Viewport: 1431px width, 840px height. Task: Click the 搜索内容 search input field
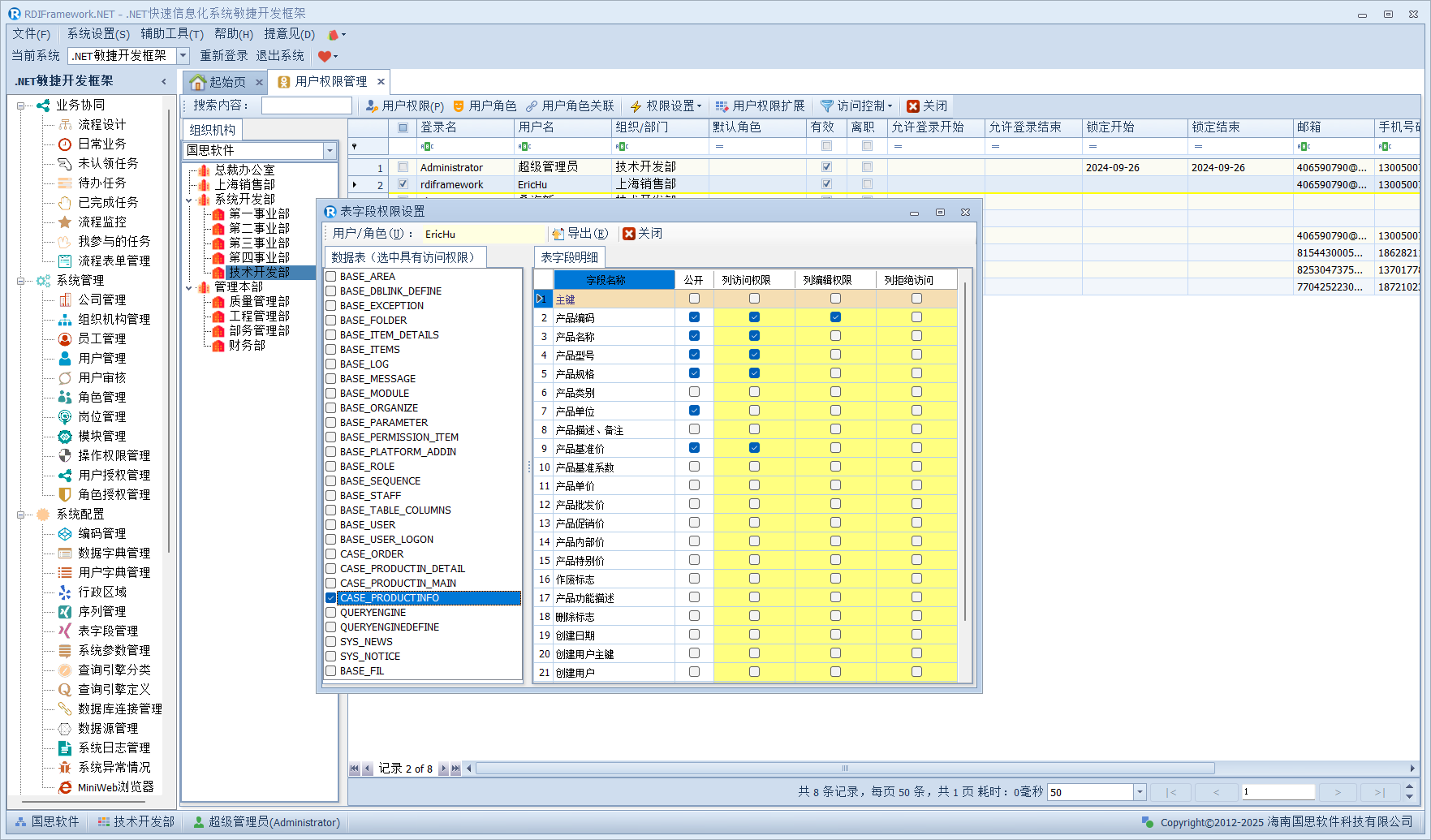point(306,106)
